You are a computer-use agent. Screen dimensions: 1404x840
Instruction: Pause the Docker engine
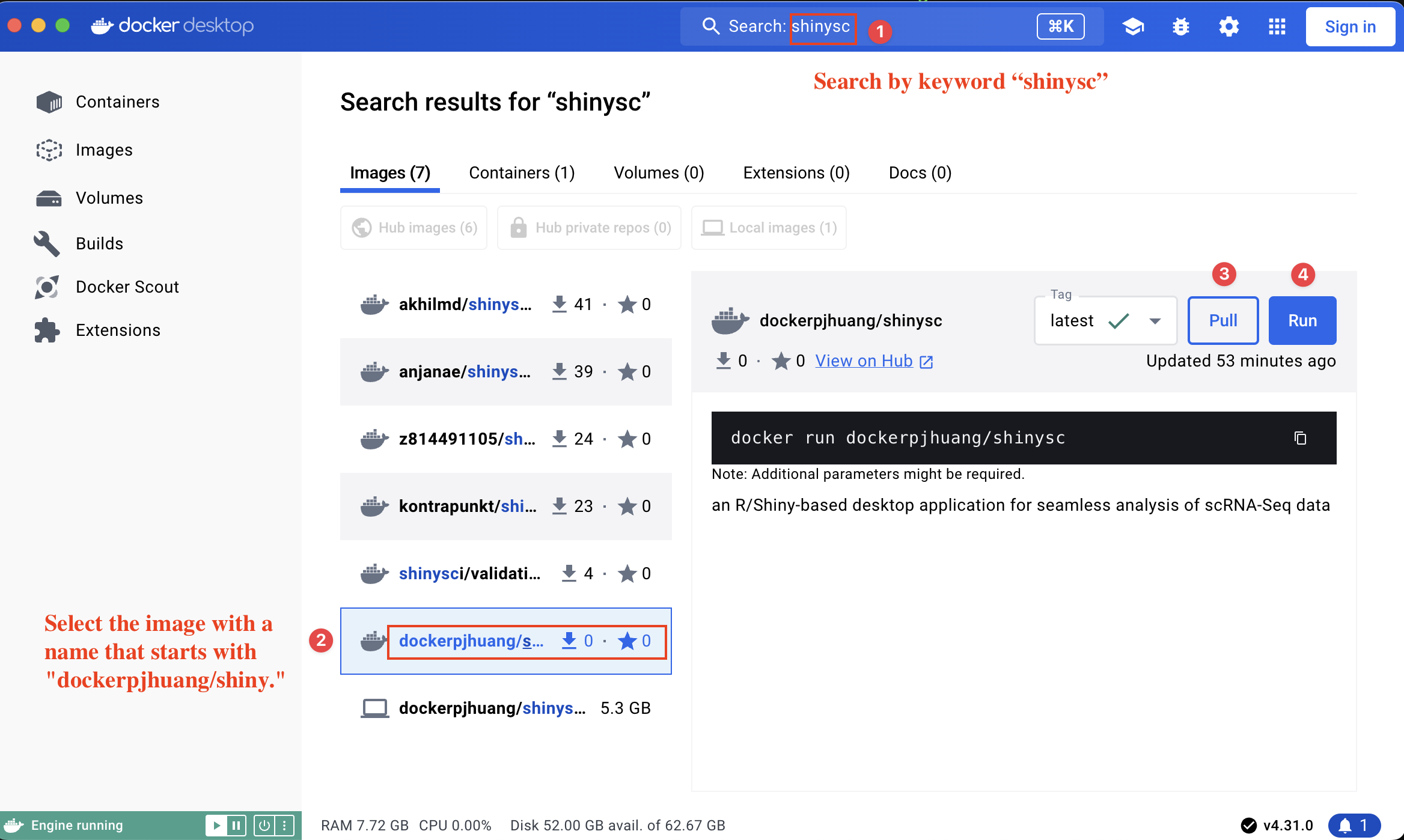tap(236, 825)
